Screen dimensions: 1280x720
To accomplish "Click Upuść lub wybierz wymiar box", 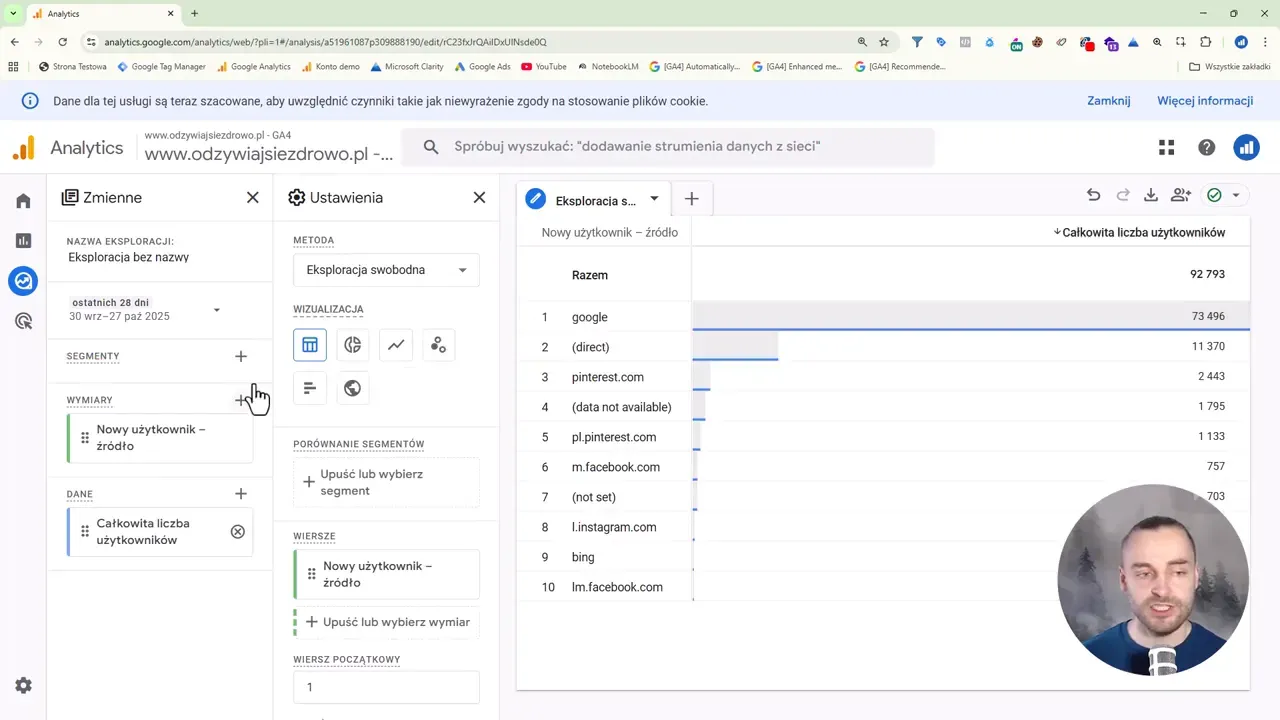I will click(386, 622).
